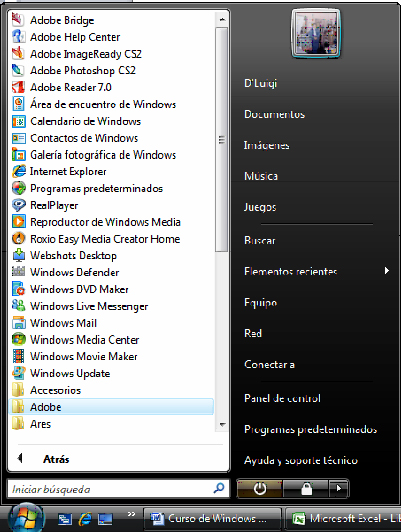Expand the highlighted Adobe folder
This screenshot has height=532, width=401.
(x=111, y=406)
